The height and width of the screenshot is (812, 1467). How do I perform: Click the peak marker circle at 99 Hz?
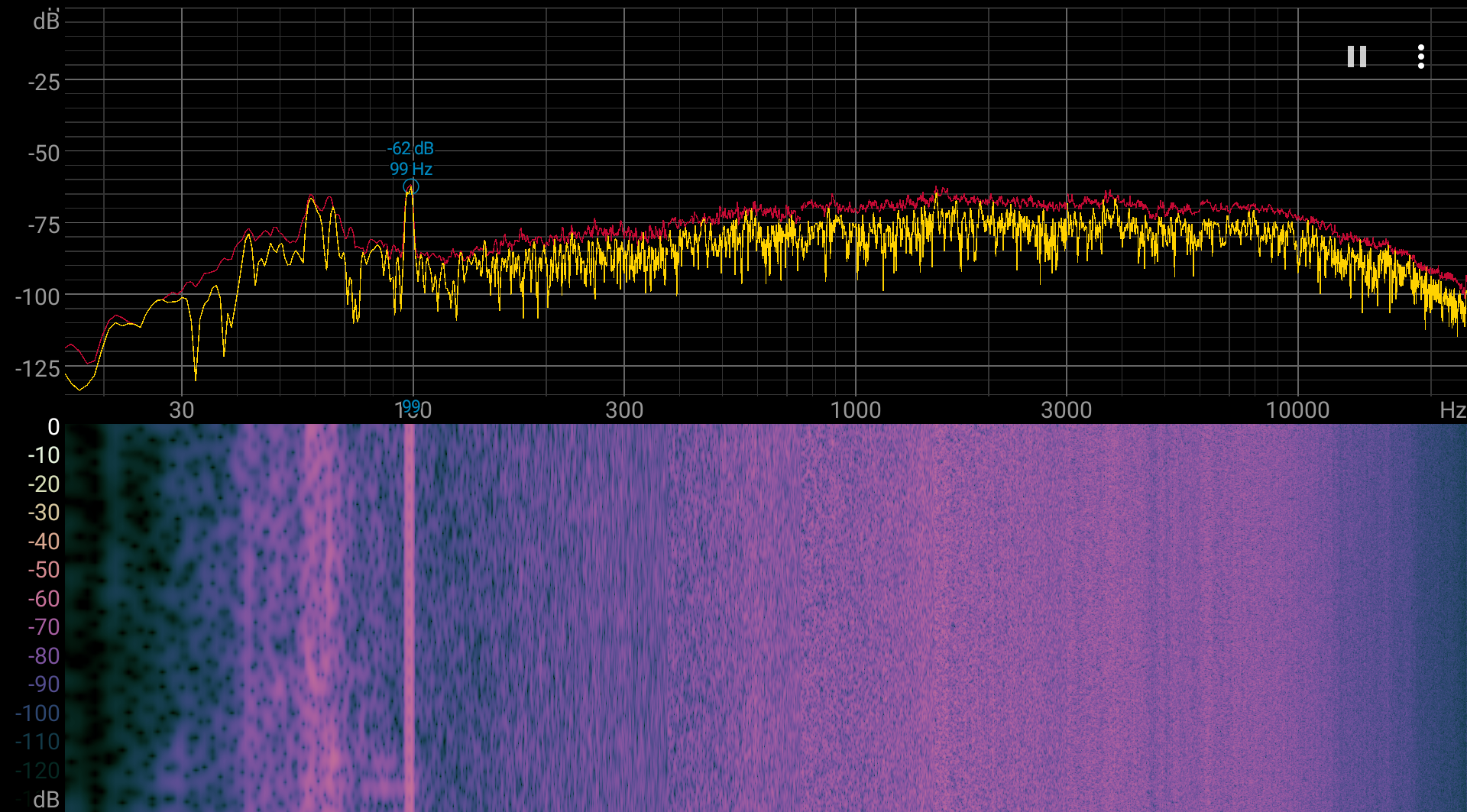click(411, 186)
